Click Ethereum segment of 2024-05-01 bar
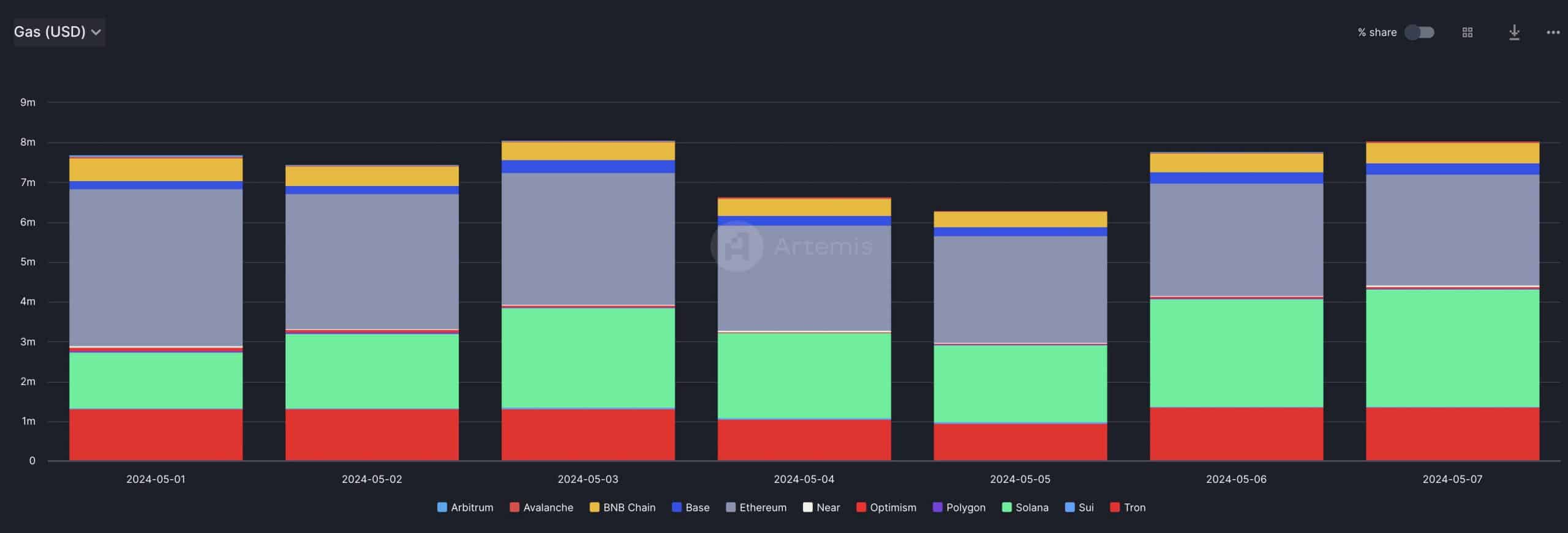 156,267
